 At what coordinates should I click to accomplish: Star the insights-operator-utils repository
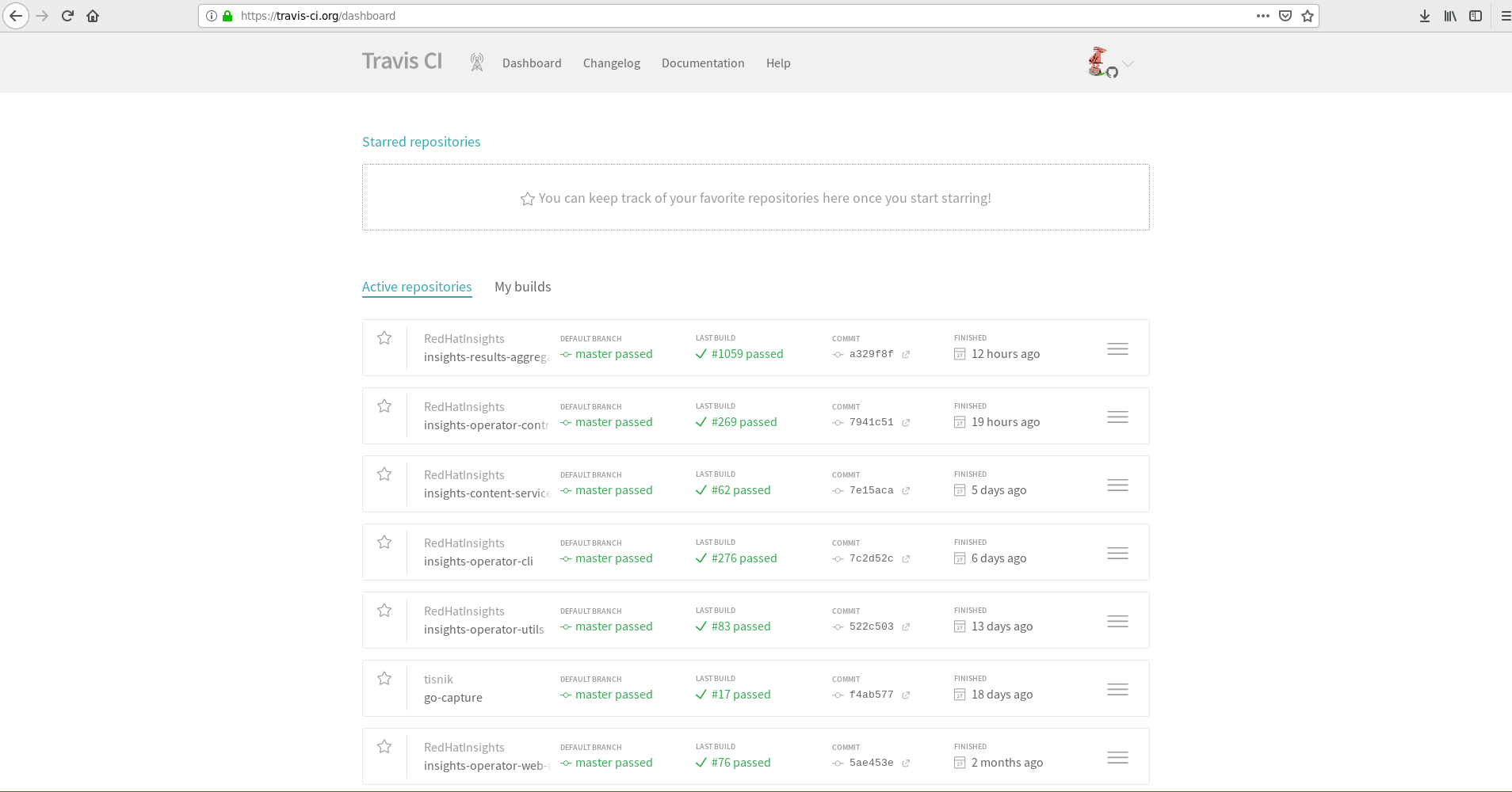pos(384,611)
